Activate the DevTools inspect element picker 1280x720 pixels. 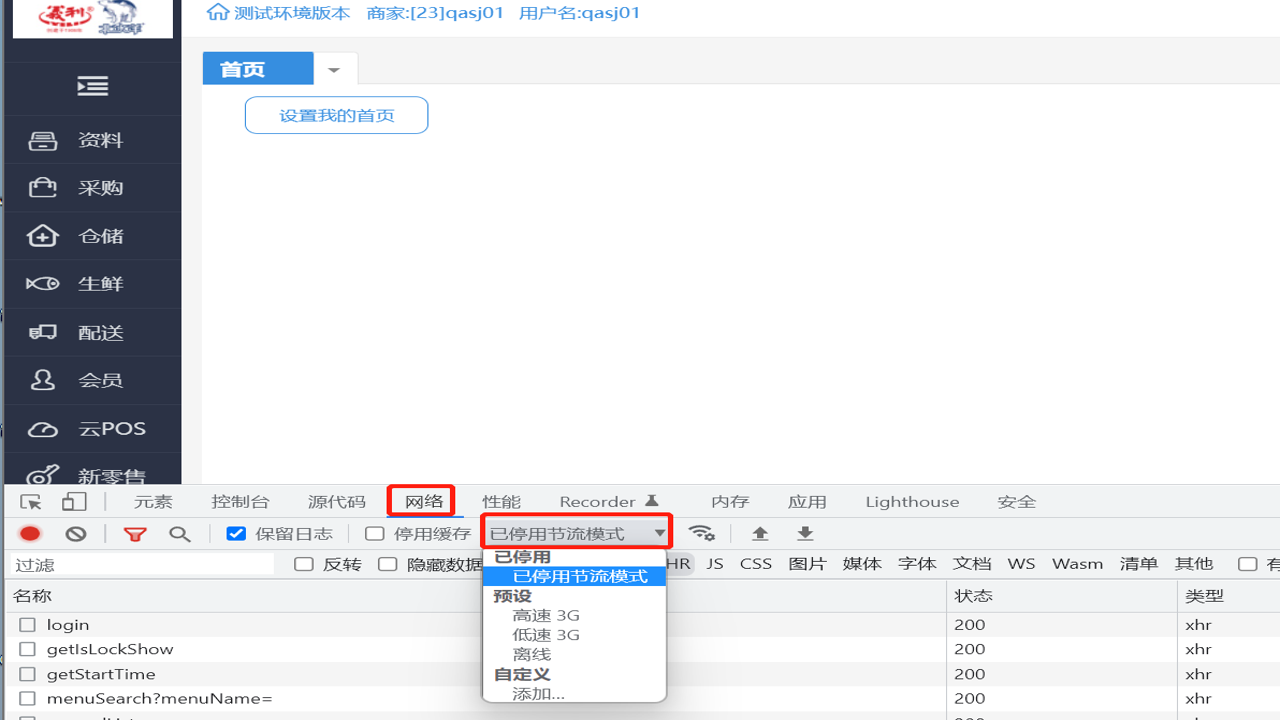31,502
